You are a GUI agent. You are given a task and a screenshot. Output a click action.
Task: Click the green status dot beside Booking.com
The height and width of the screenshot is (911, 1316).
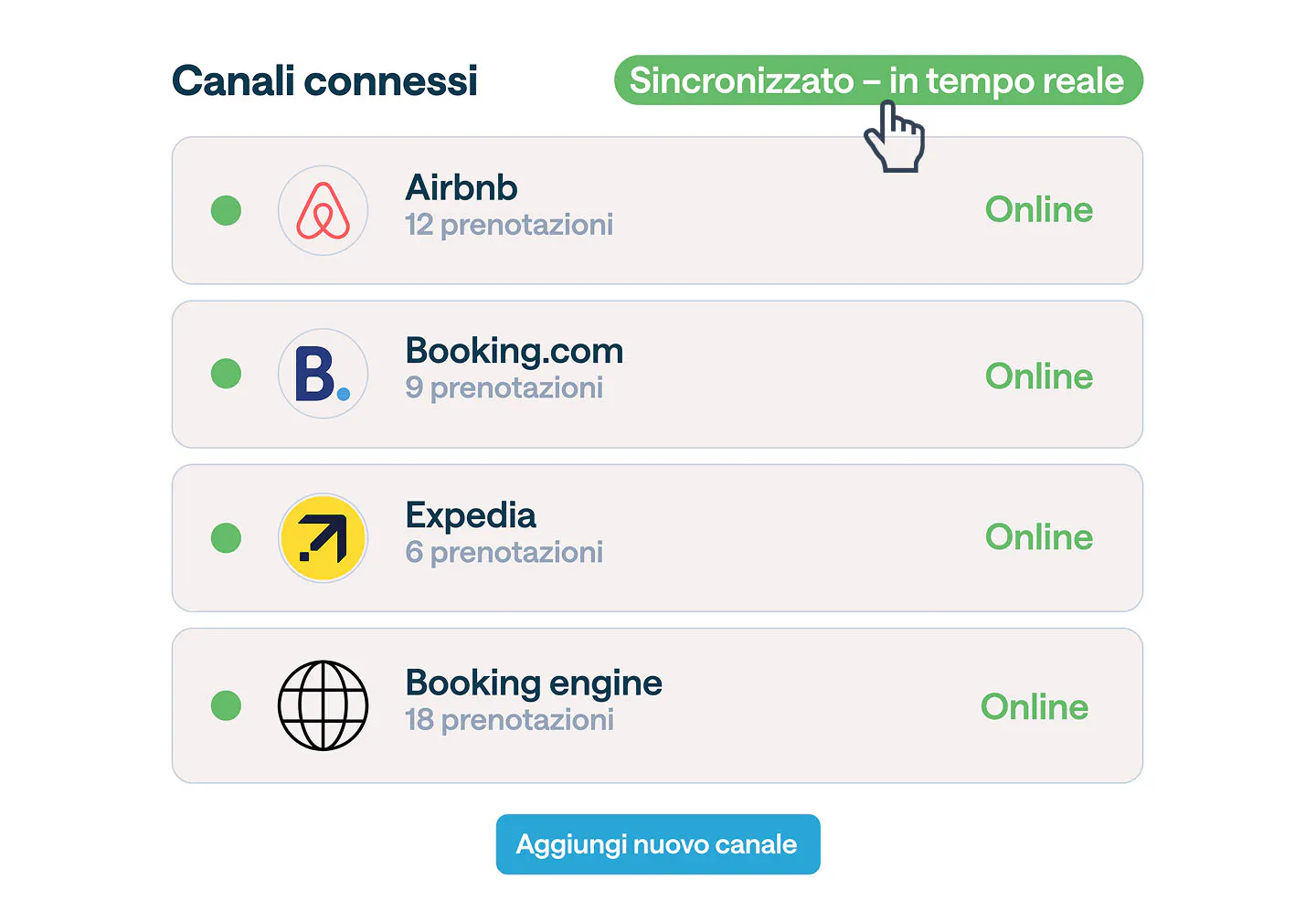point(226,374)
